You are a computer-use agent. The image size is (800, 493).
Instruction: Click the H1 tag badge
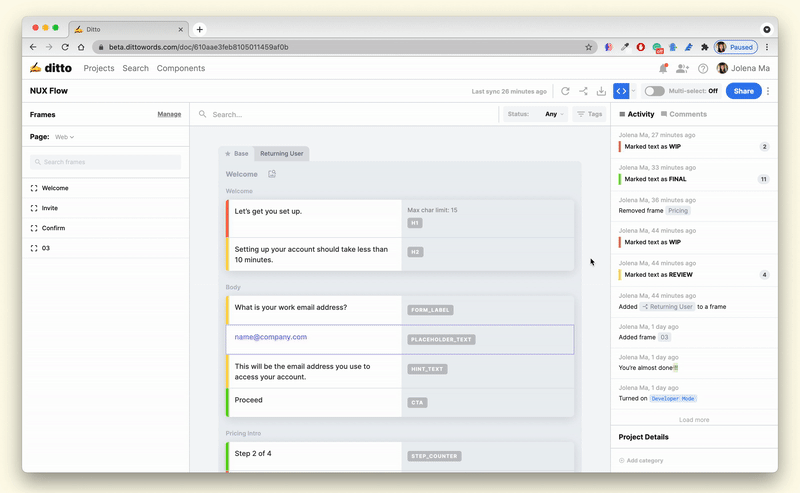(x=415, y=223)
